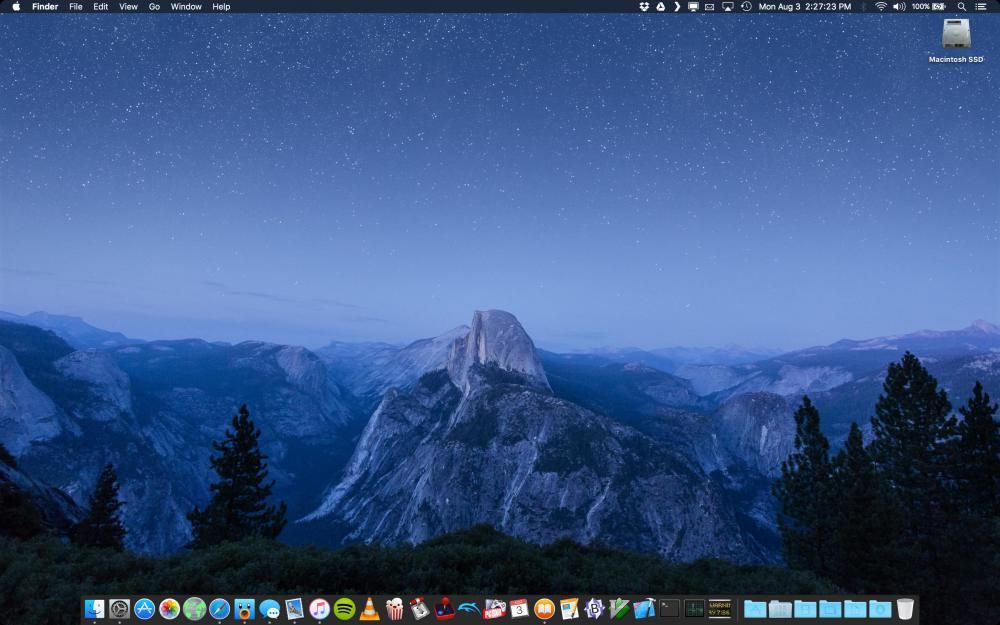Open the Go menu
This screenshot has width=1000, height=625.
point(154,6)
